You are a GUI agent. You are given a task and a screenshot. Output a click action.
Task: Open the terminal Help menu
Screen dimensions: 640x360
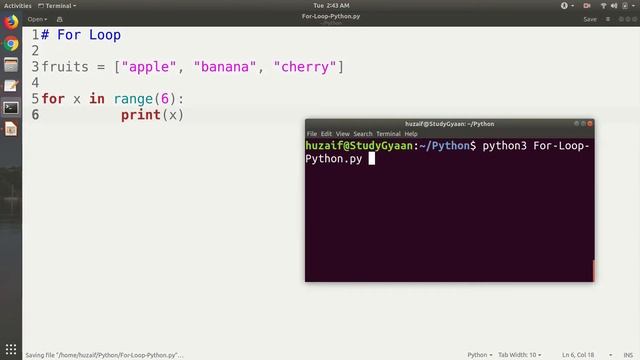(411, 133)
